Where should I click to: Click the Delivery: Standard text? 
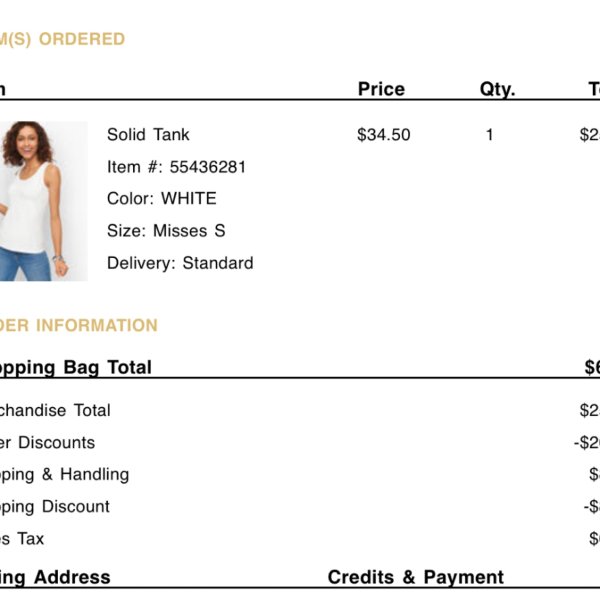coord(180,263)
